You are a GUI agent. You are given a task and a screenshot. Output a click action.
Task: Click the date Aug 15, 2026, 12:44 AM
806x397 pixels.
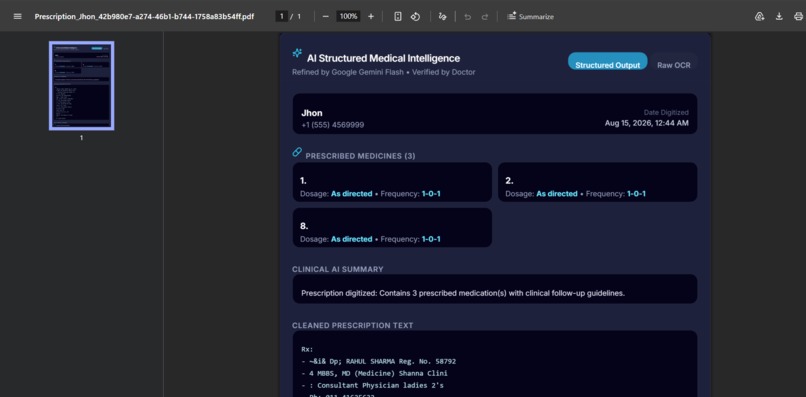[646, 123]
